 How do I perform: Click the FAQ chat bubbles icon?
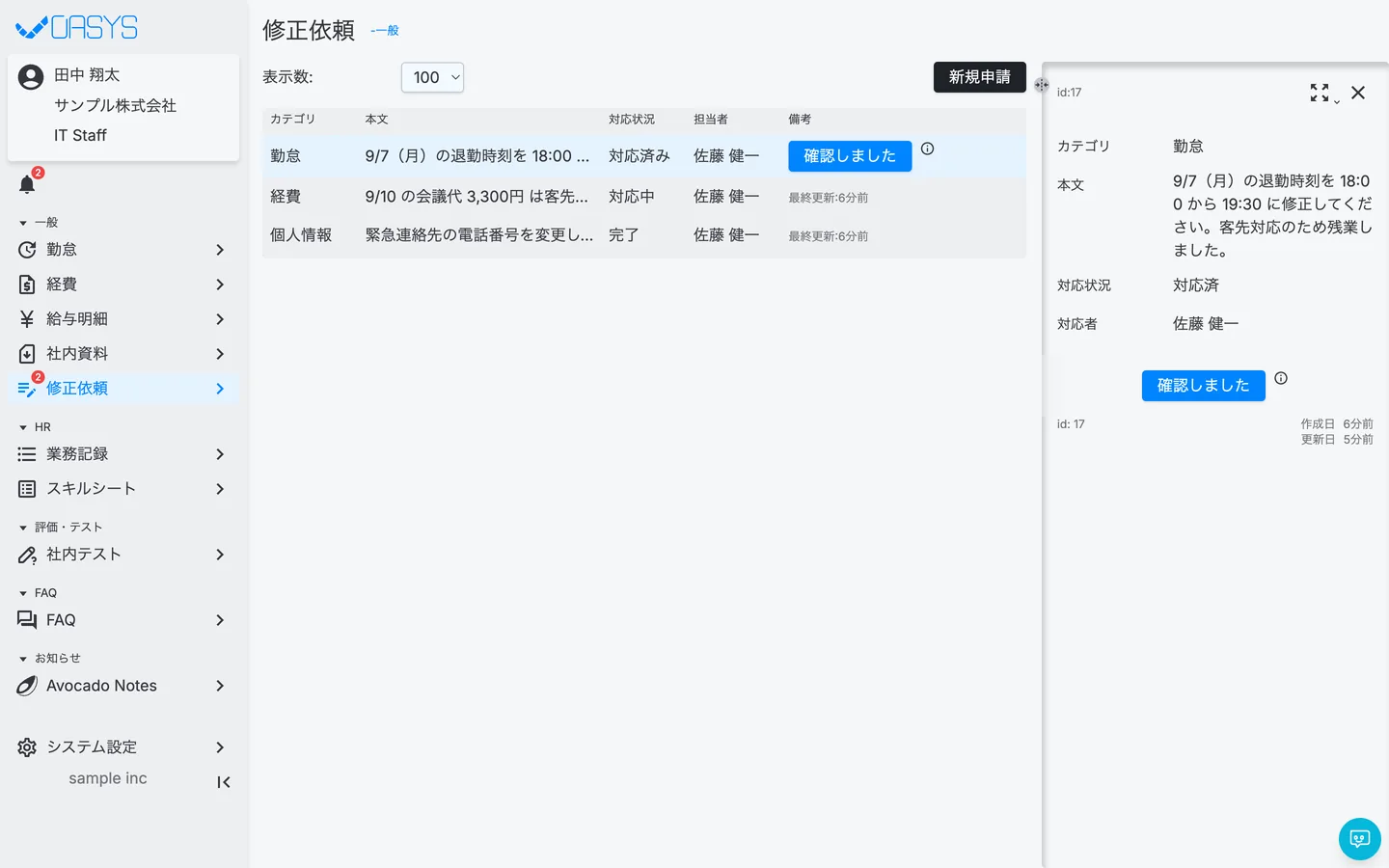click(x=27, y=620)
